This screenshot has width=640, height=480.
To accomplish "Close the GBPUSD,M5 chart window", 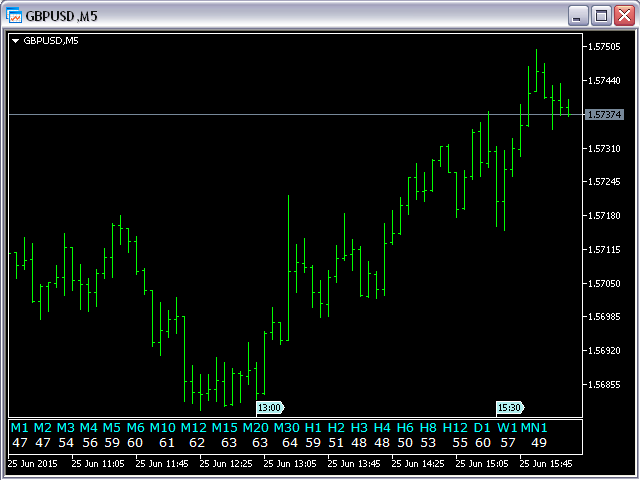I will point(625,16).
